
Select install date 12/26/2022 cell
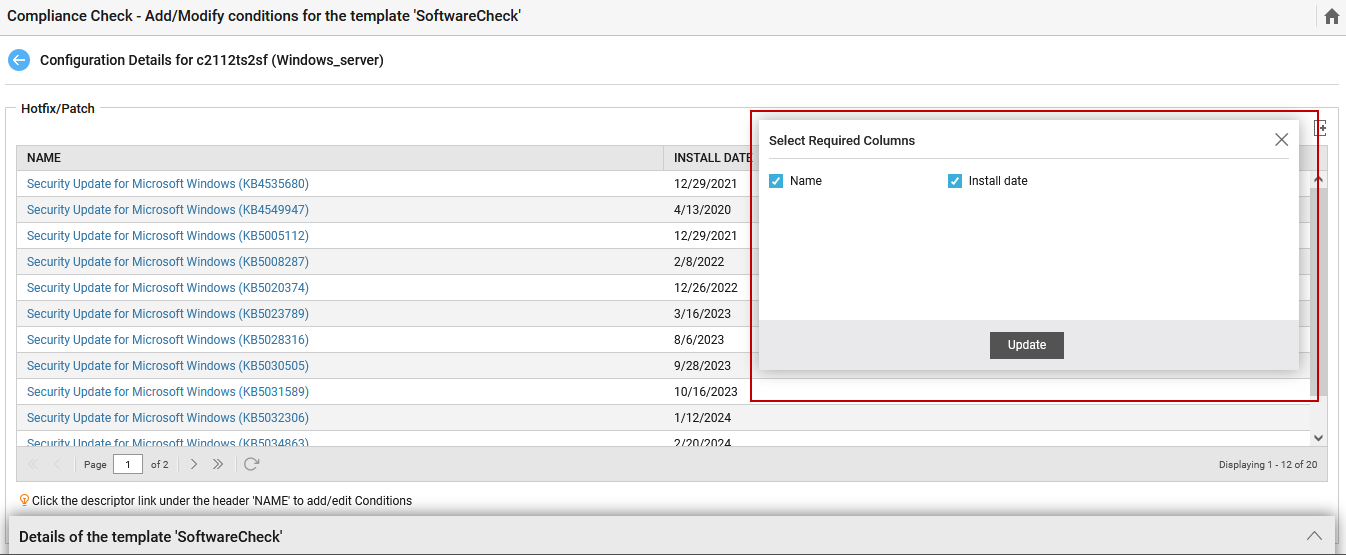coord(705,288)
